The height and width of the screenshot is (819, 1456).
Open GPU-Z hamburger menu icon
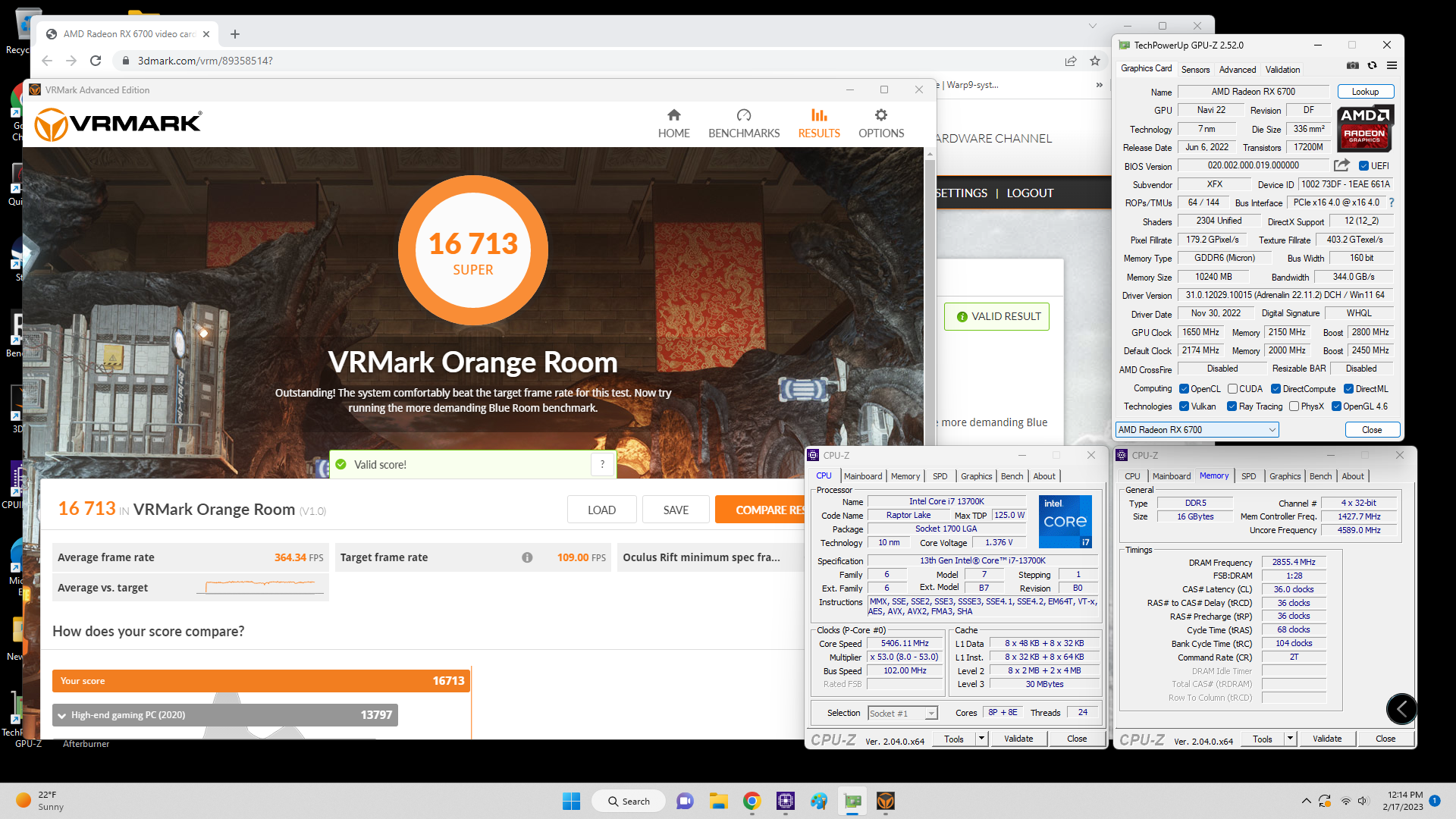[x=1392, y=66]
